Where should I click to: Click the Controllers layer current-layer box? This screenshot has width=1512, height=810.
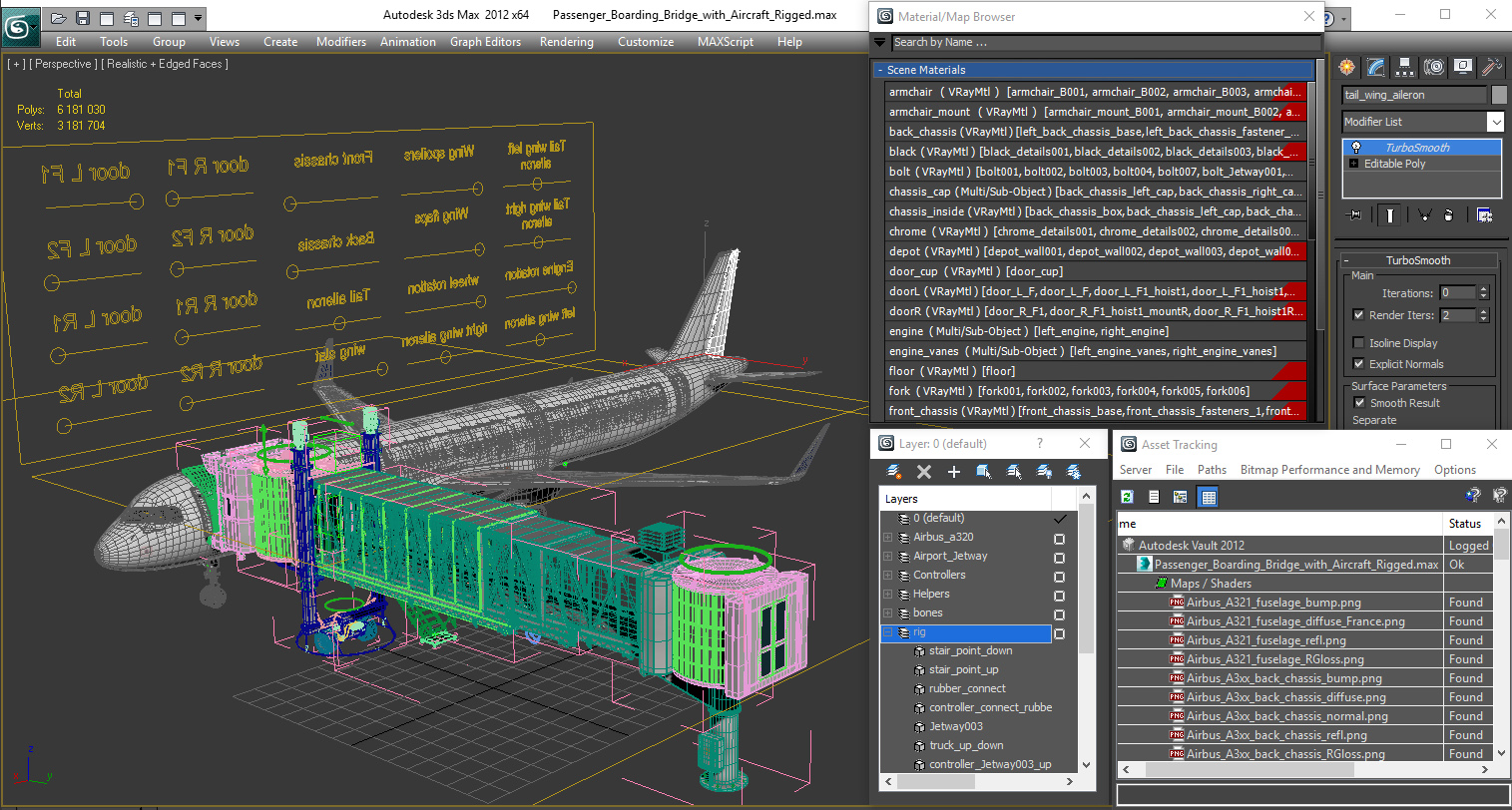[x=1060, y=576]
